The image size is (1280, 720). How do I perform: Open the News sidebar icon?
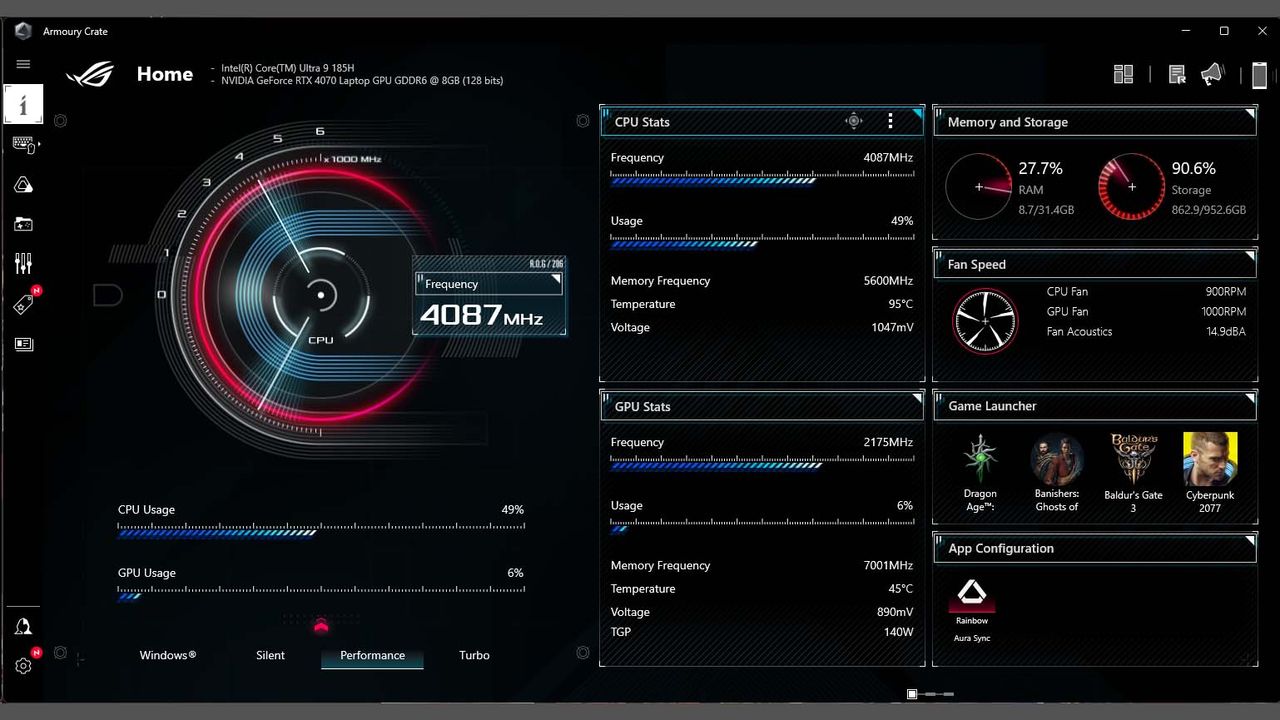pos(23,344)
